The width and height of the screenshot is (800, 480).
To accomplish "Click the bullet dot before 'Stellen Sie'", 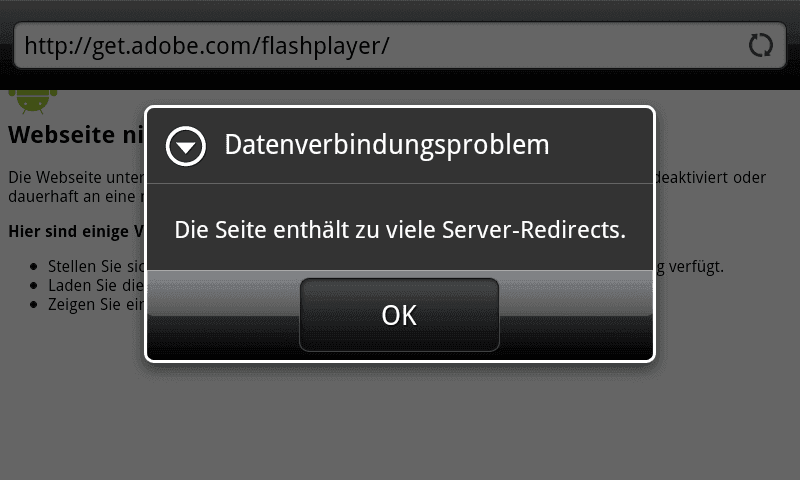I will 34,266.
